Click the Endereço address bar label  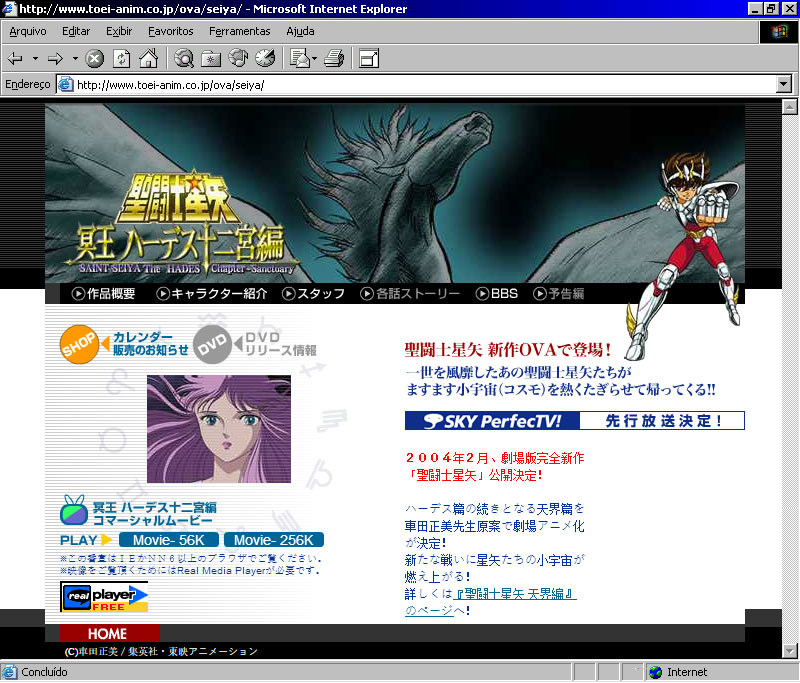pyautogui.click(x=28, y=84)
